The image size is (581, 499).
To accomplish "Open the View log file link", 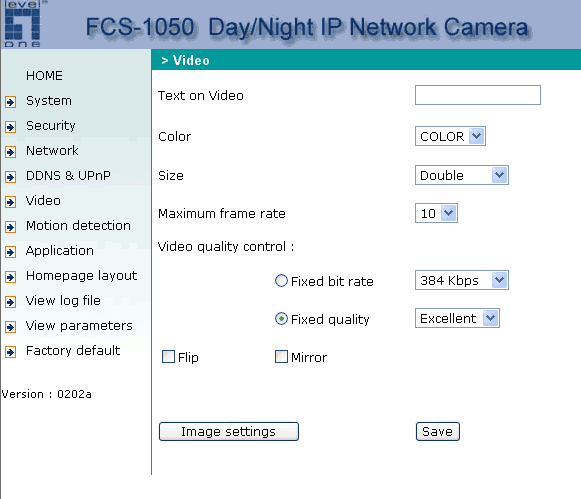I will (x=63, y=301).
